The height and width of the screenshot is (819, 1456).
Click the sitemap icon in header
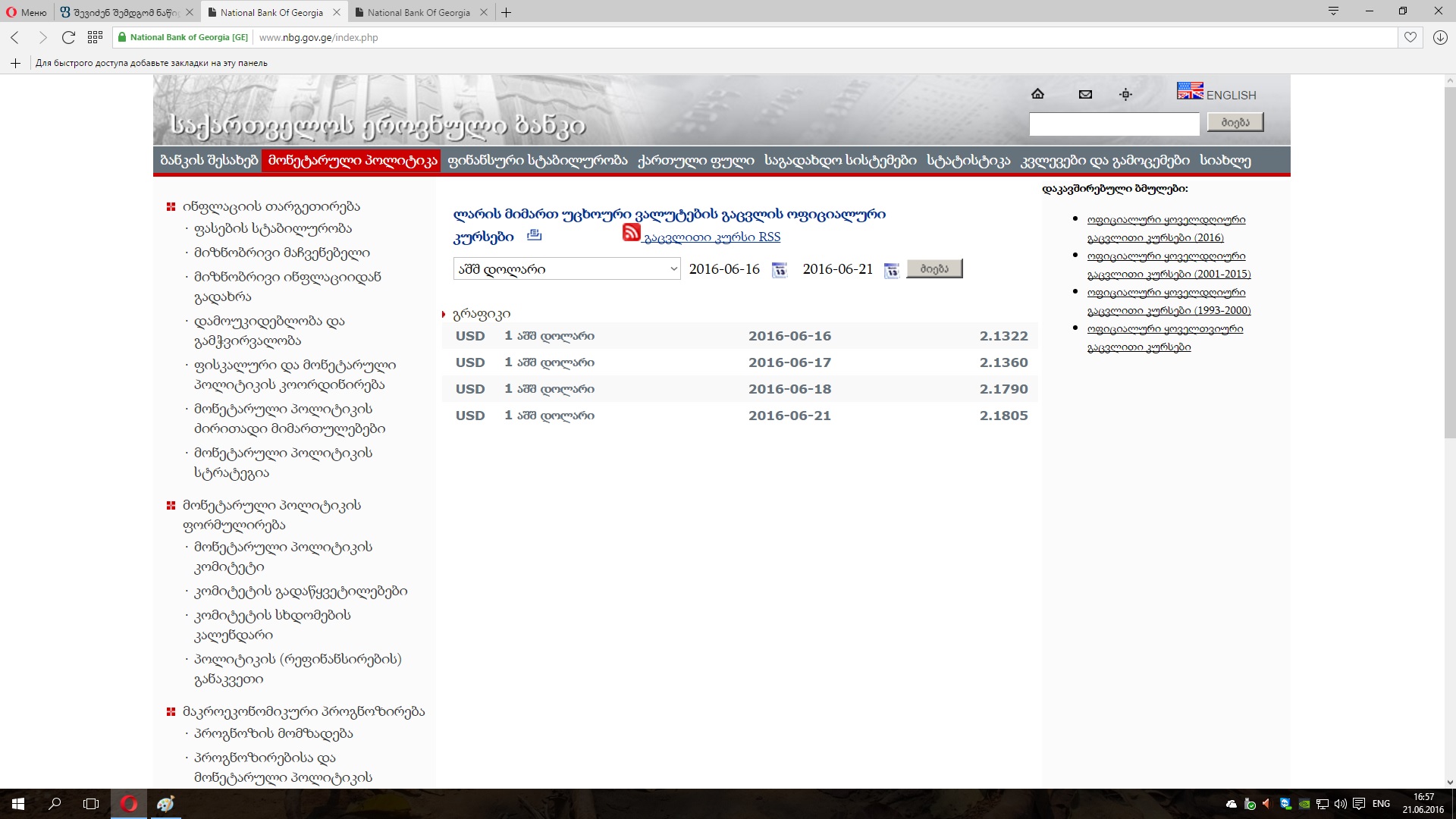[x=1125, y=94]
